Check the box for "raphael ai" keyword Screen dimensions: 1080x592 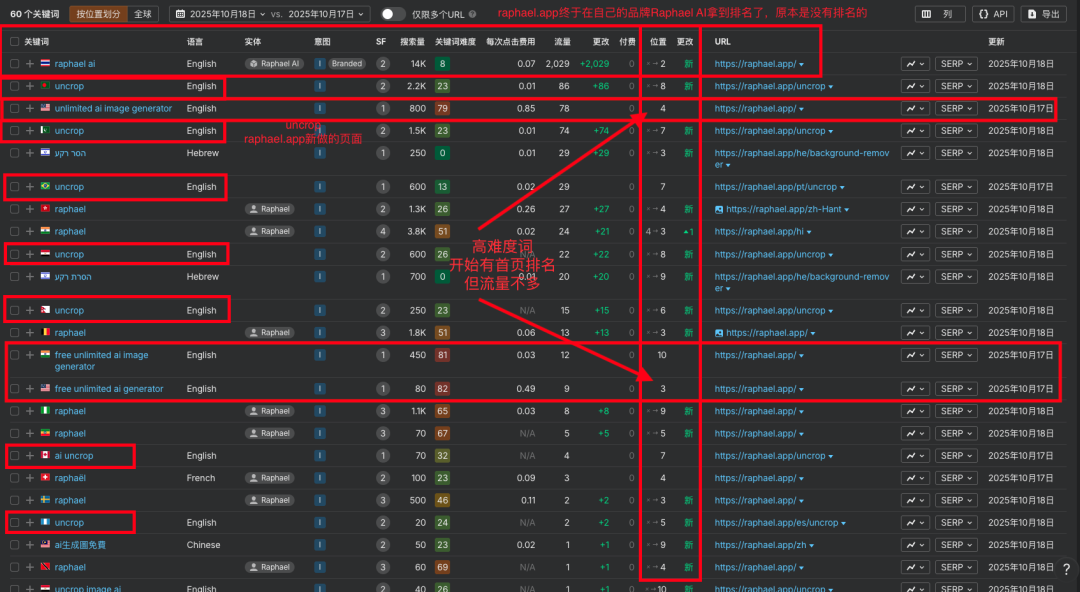pyautogui.click(x=14, y=63)
